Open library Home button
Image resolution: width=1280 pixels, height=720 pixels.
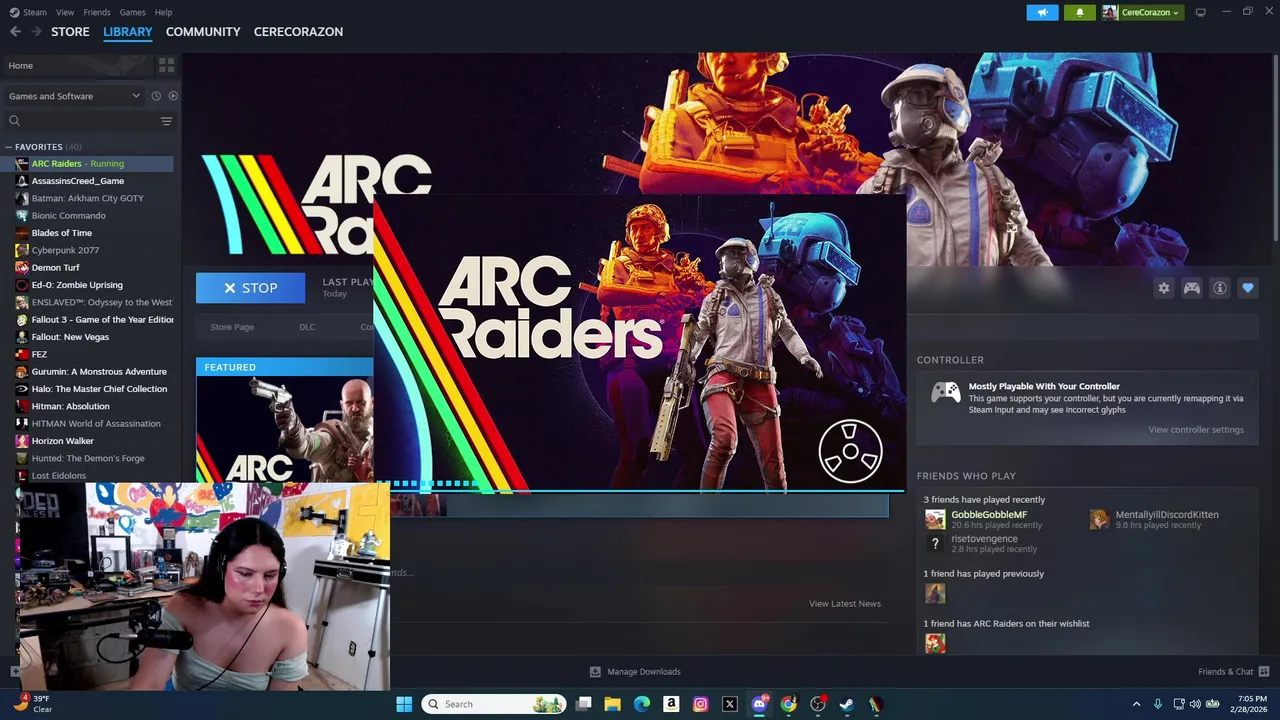pyautogui.click(x=78, y=65)
